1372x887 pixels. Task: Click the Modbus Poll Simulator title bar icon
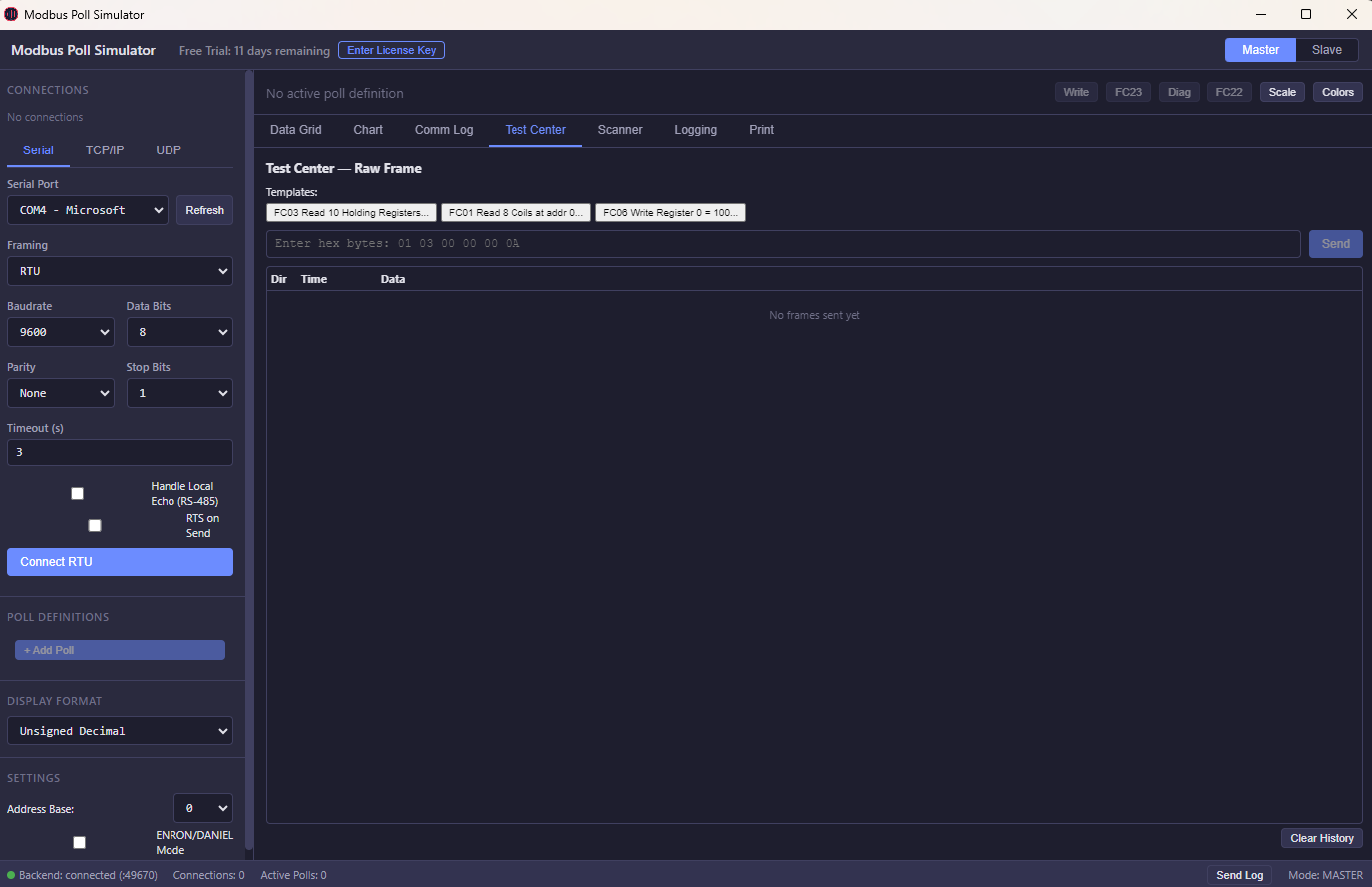point(11,14)
